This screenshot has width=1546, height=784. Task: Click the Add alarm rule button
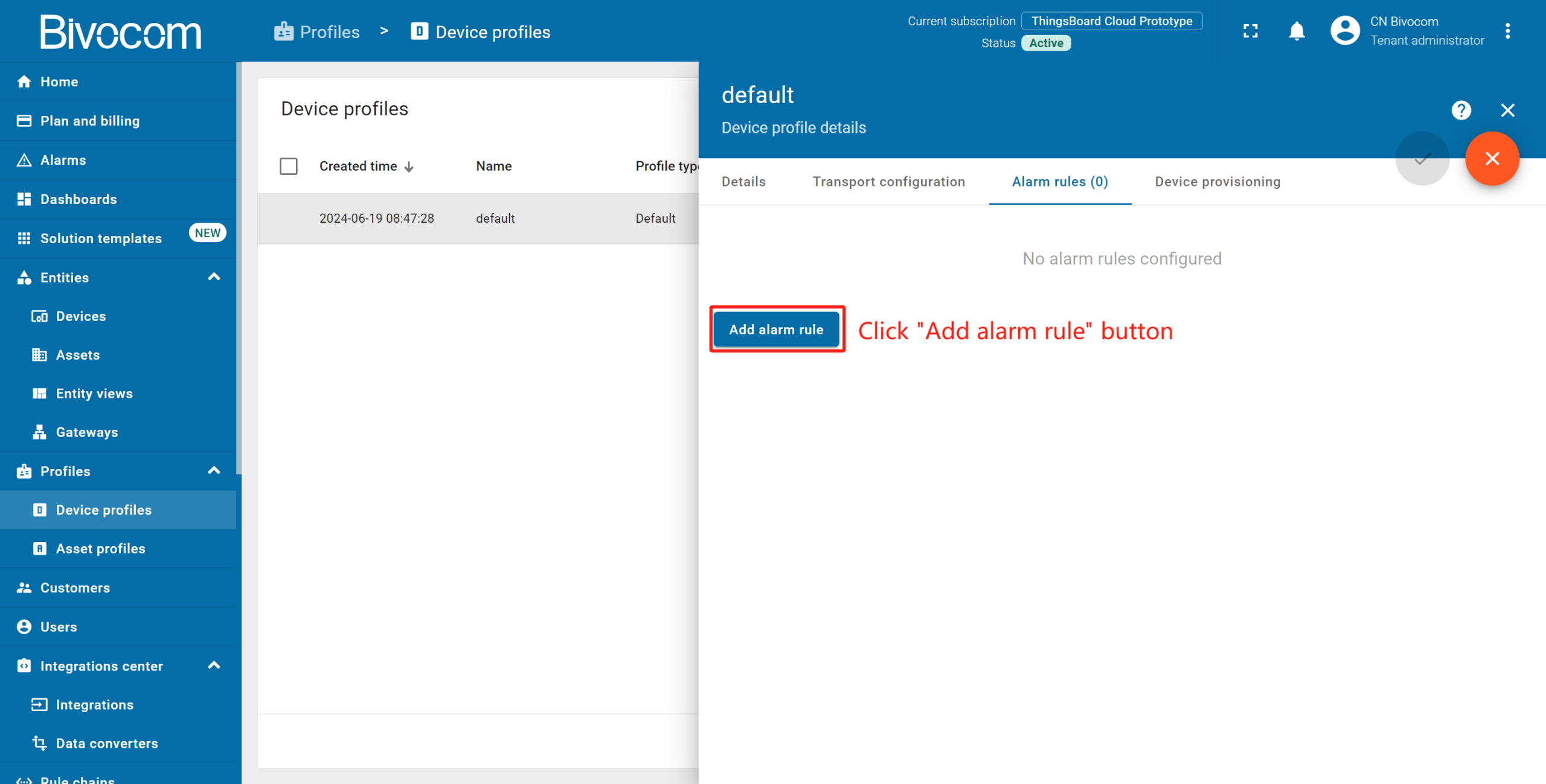pyautogui.click(x=776, y=330)
